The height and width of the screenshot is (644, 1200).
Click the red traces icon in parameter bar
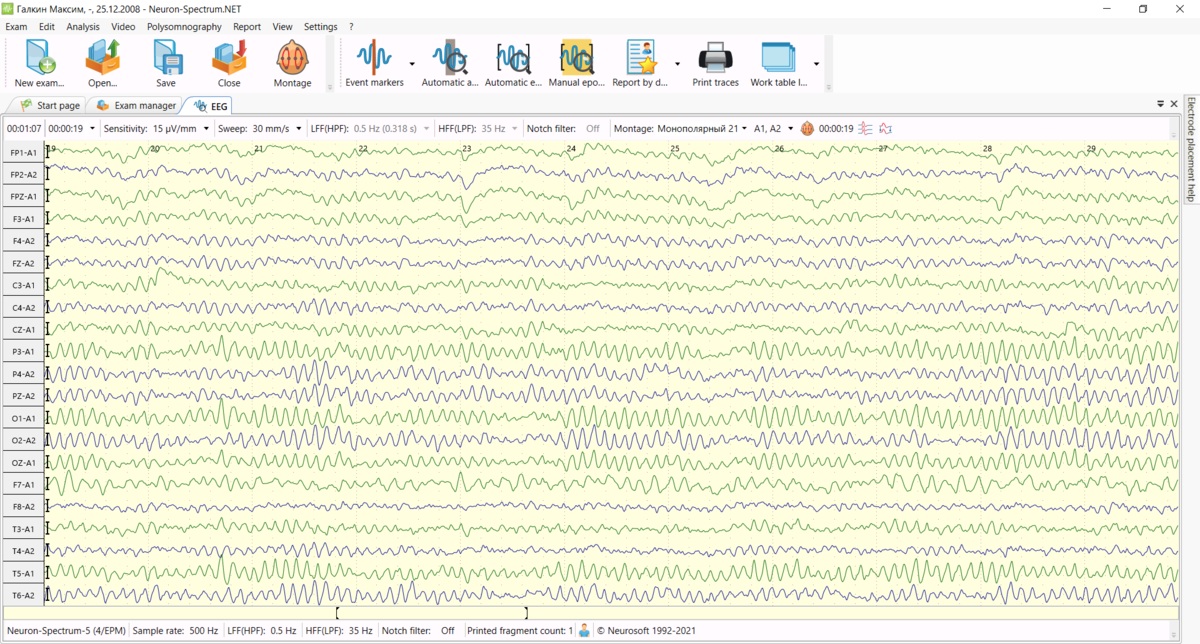865,128
